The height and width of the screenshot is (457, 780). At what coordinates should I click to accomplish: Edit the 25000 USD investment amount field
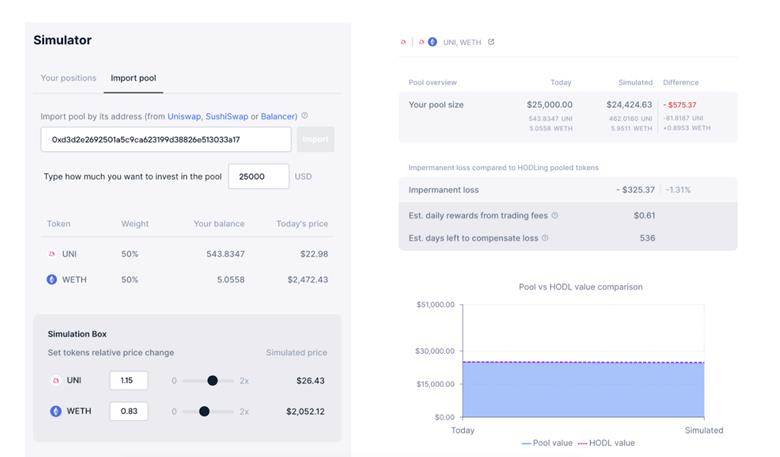(x=259, y=177)
